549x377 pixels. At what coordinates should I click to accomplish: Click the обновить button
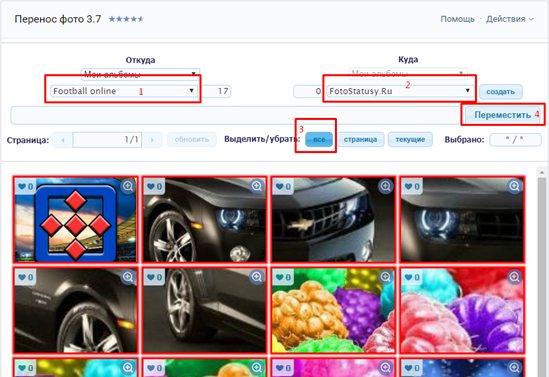192,140
